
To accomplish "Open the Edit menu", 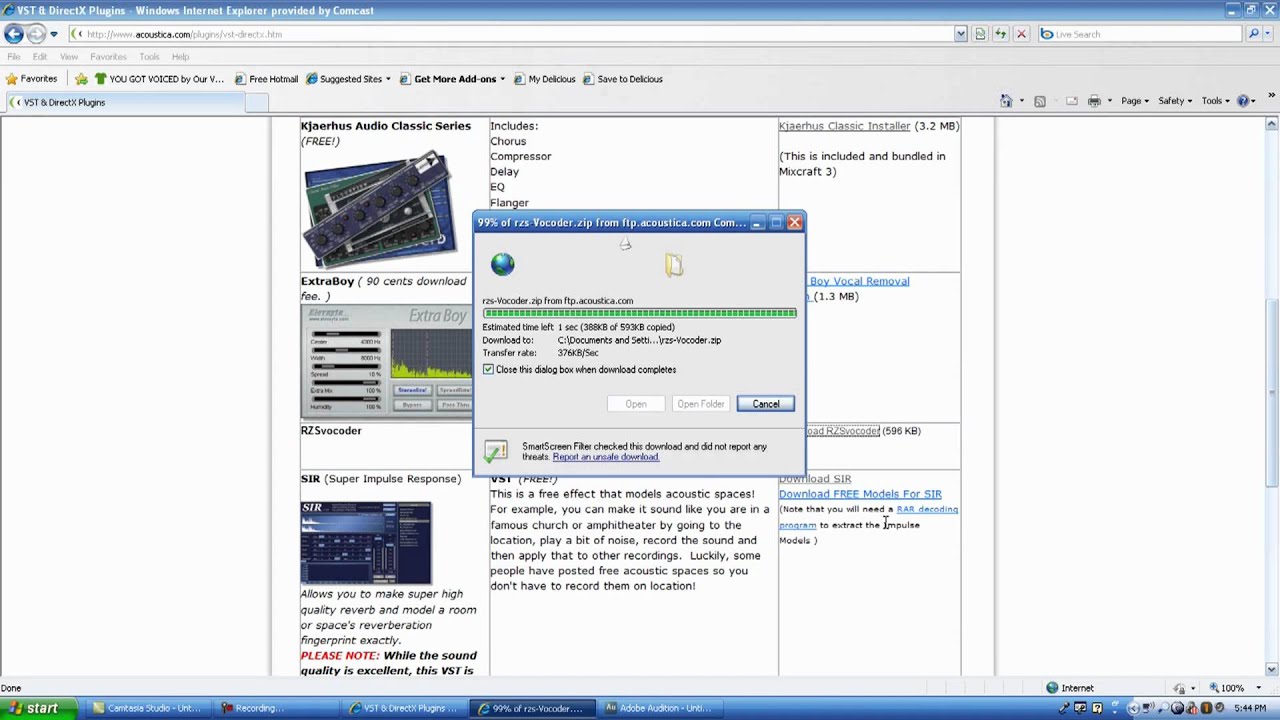I will (x=40, y=57).
